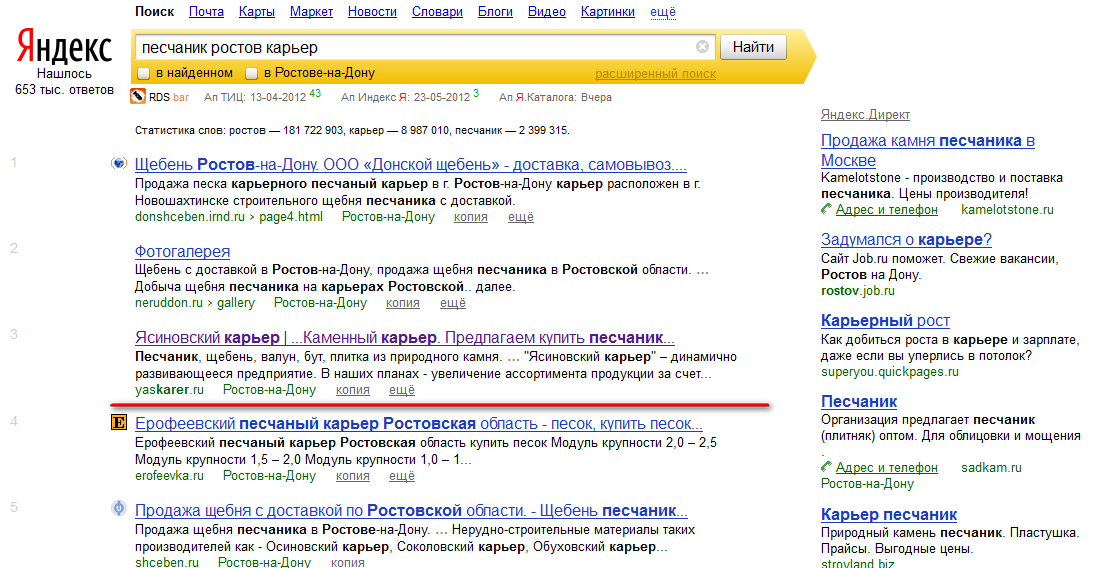Open the Ясиновский карьер result title
The image size is (1116, 568).
tap(405, 337)
